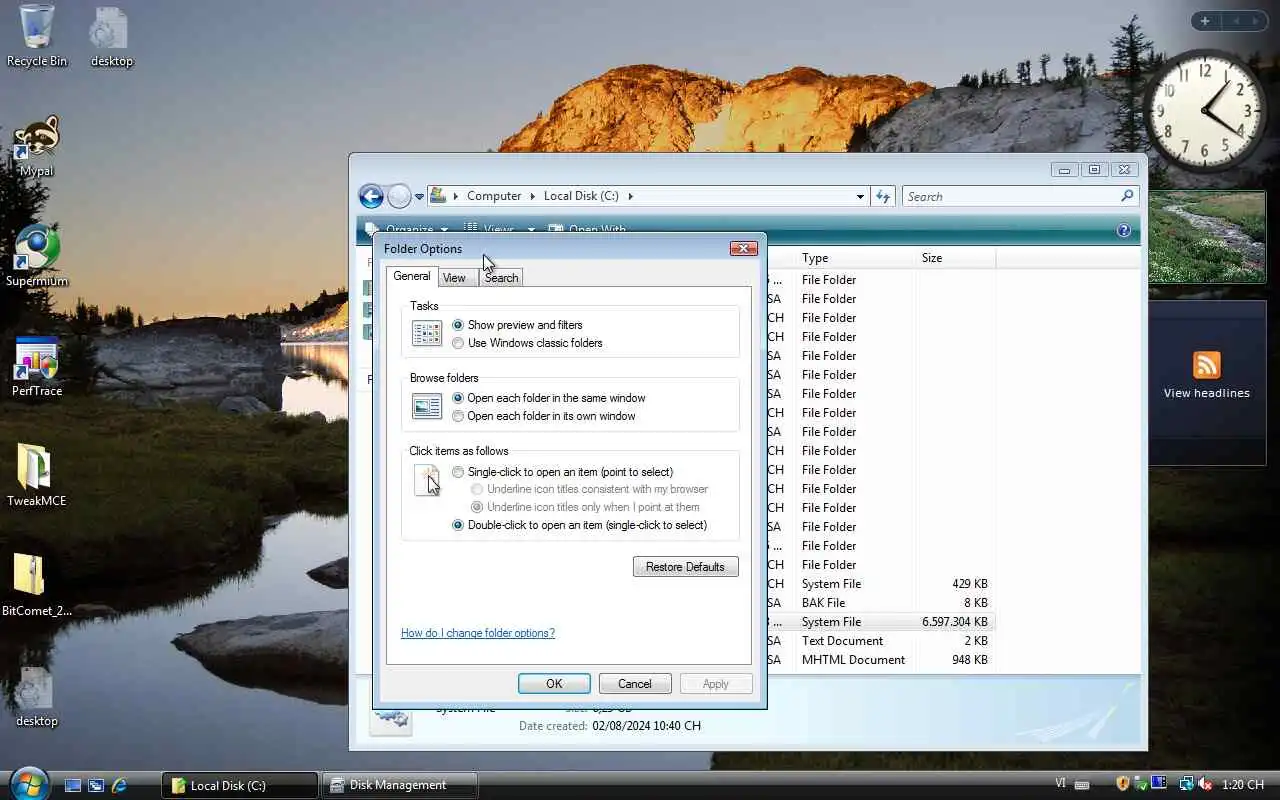Click the RSS feed gadget icon

pyautogui.click(x=1206, y=365)
